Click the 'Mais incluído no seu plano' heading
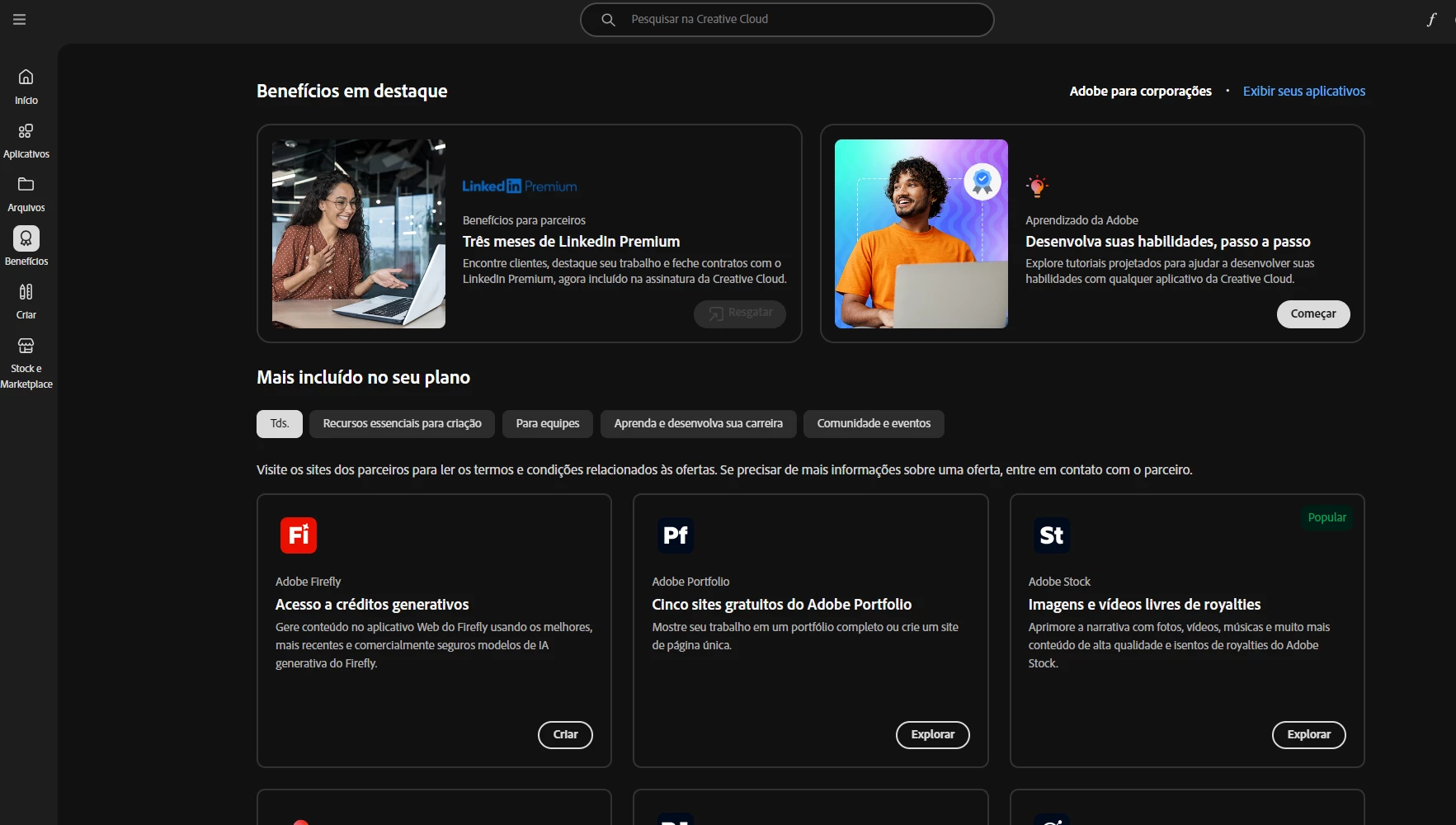The image size is (1456, 825). click(363, 378)
